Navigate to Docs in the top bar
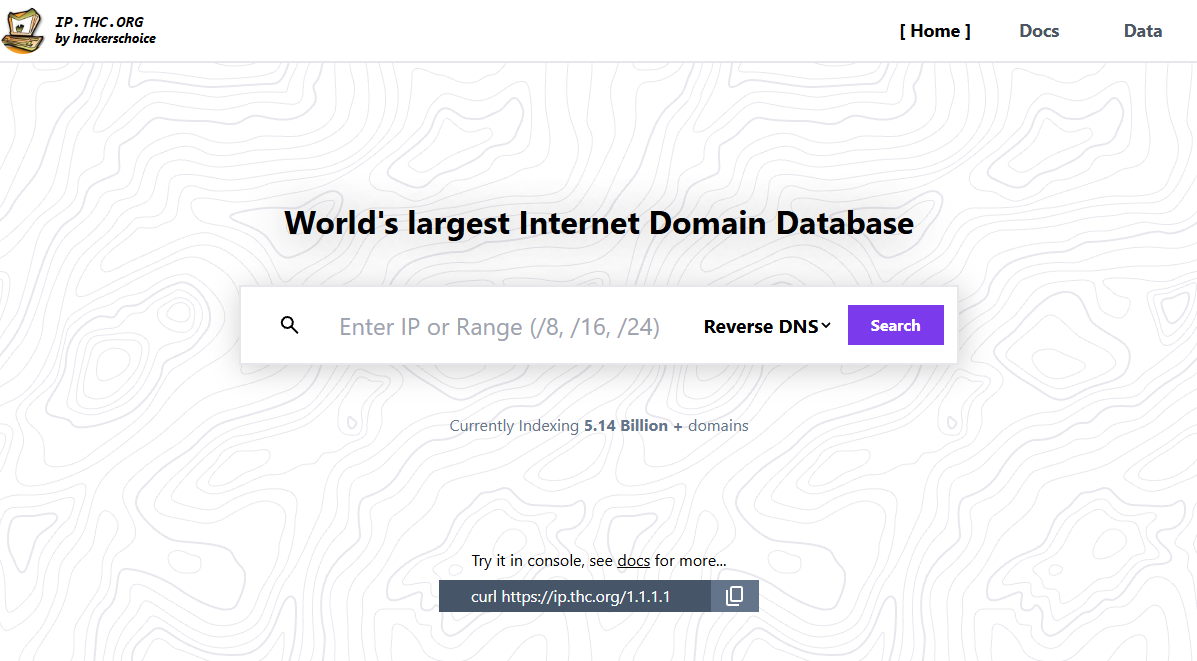 coord(1038,30)
